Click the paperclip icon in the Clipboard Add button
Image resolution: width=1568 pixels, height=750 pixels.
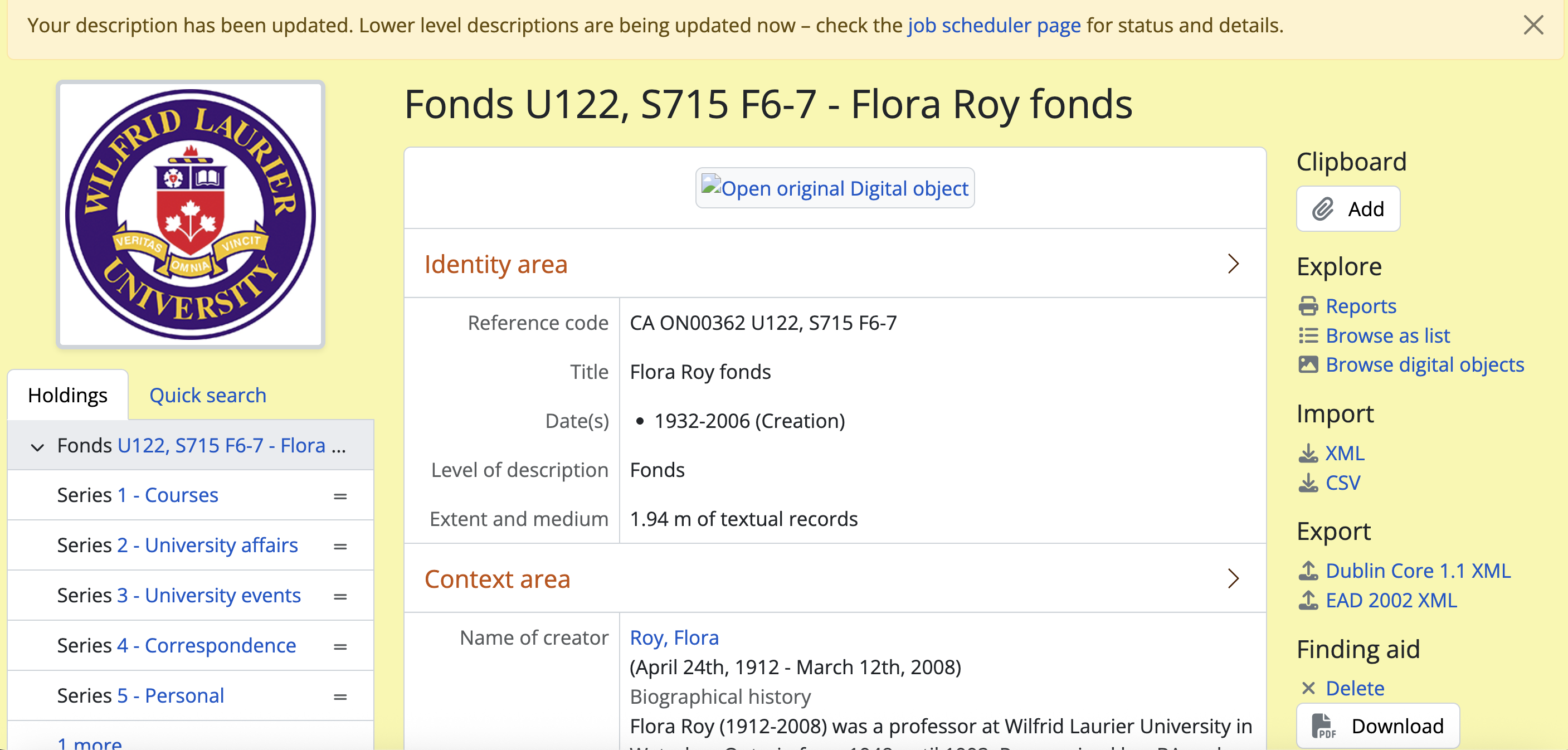pos(1322,210)
